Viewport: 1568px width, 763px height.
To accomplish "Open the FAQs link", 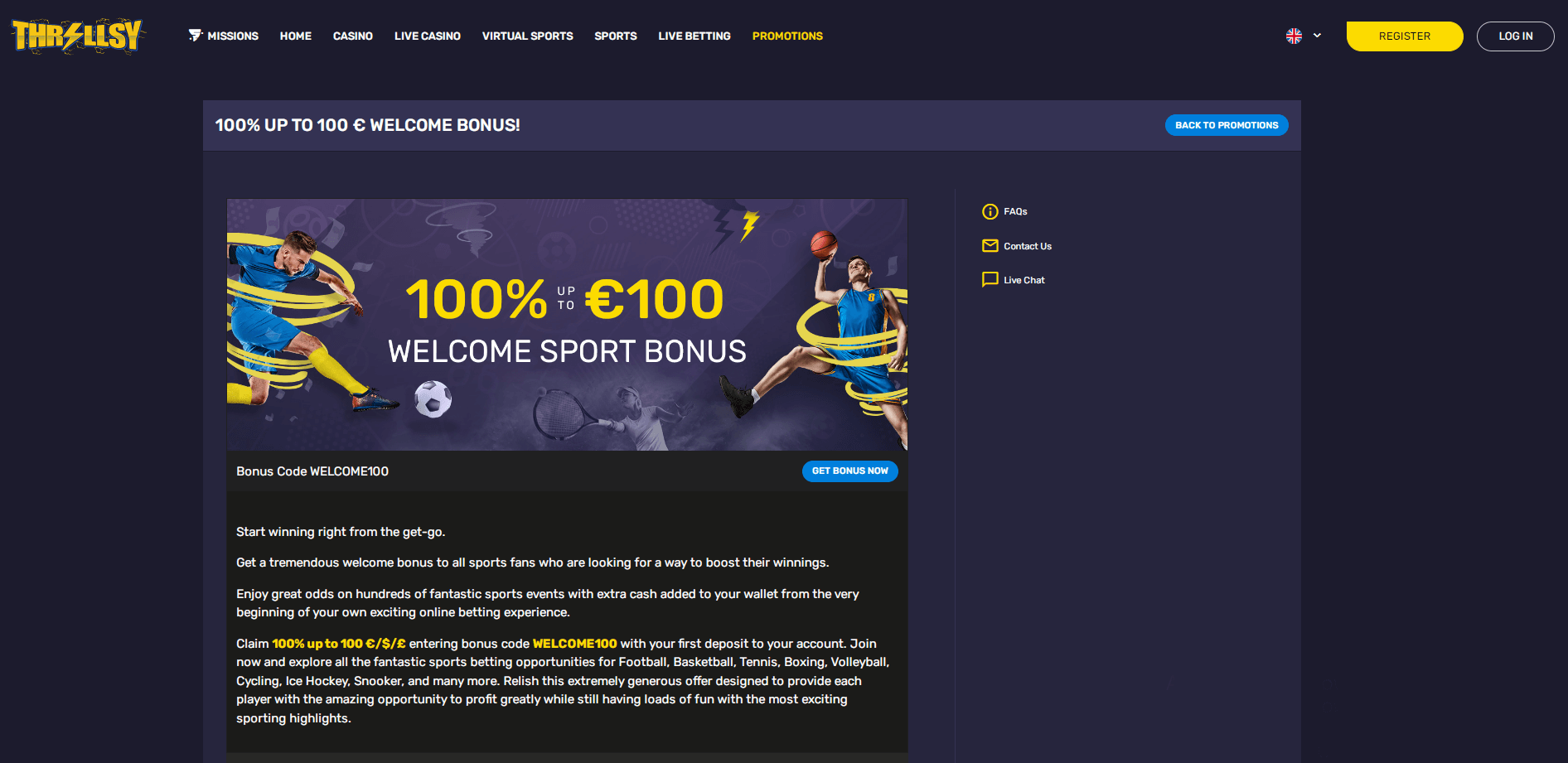I will (1015, 211).
